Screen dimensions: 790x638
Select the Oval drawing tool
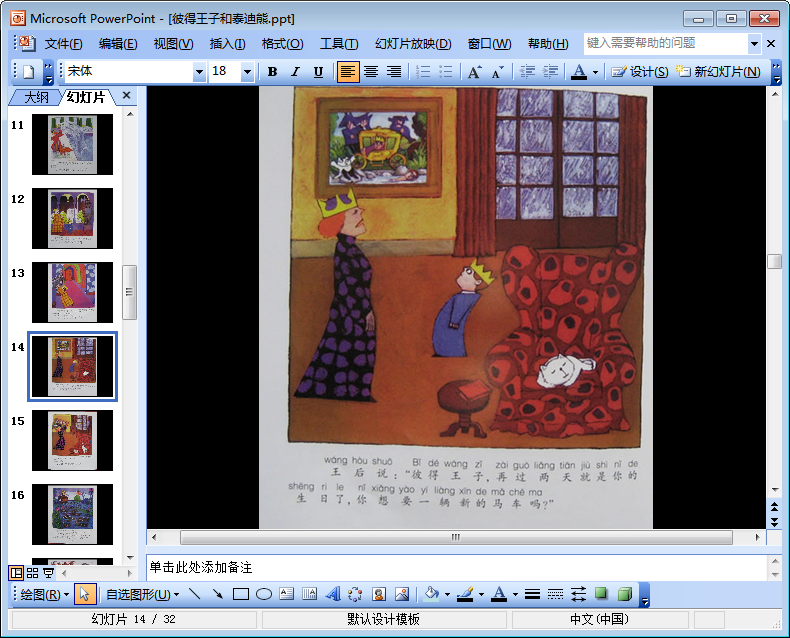coord(264,595)
